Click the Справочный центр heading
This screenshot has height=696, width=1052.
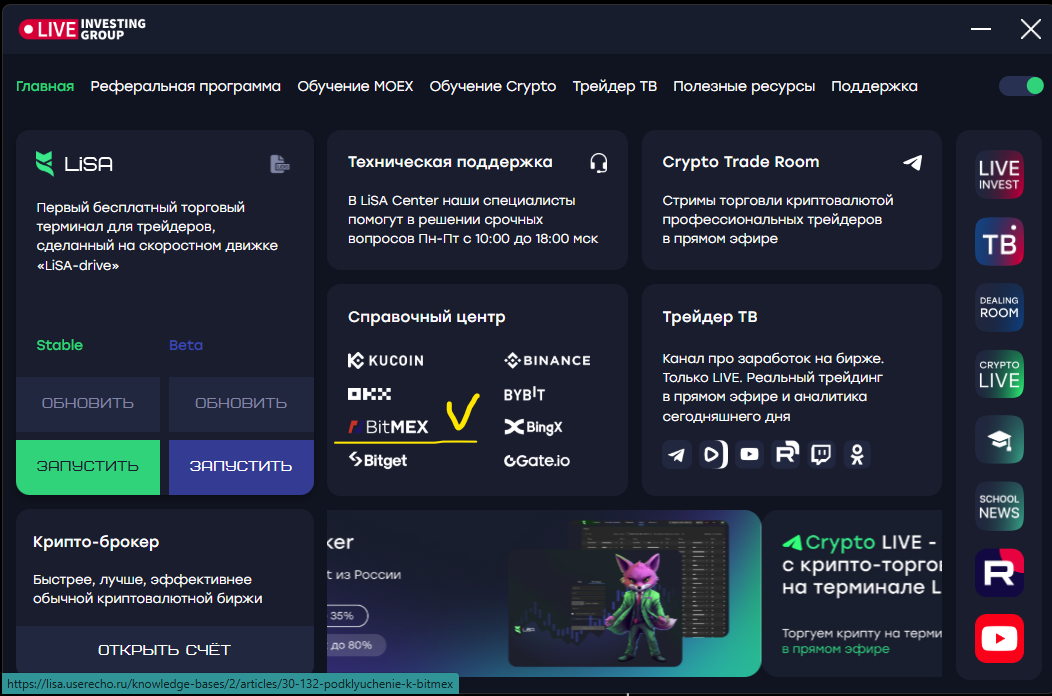(x=427, y=317)
